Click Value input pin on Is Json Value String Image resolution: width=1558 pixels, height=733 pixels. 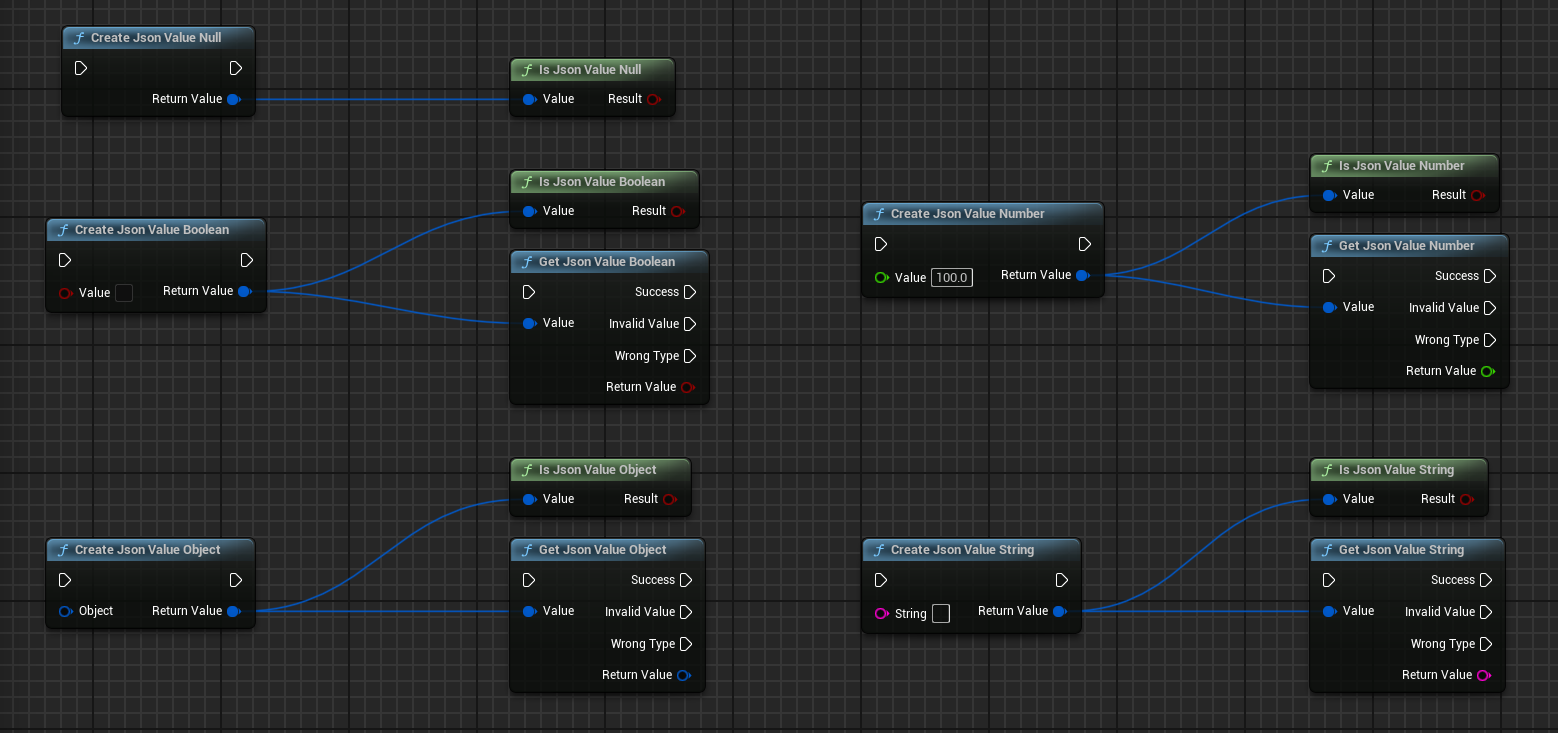(1330, 499)
